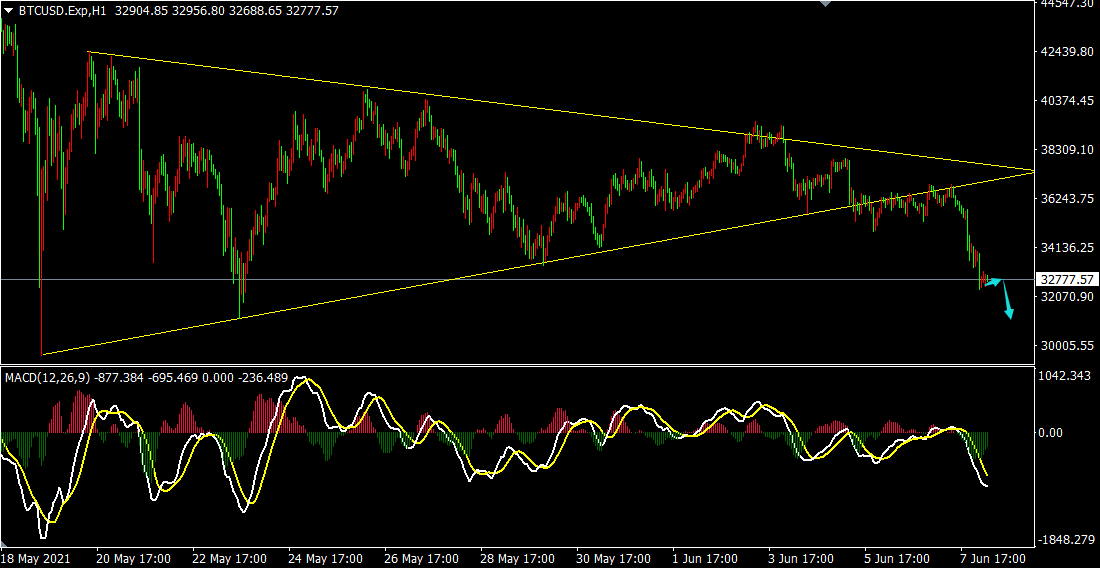Open the dropdown arrow beside BTCUSD.Exp,H1
The height and width of the screenshot is (568, 1100).
pos(9,11)
